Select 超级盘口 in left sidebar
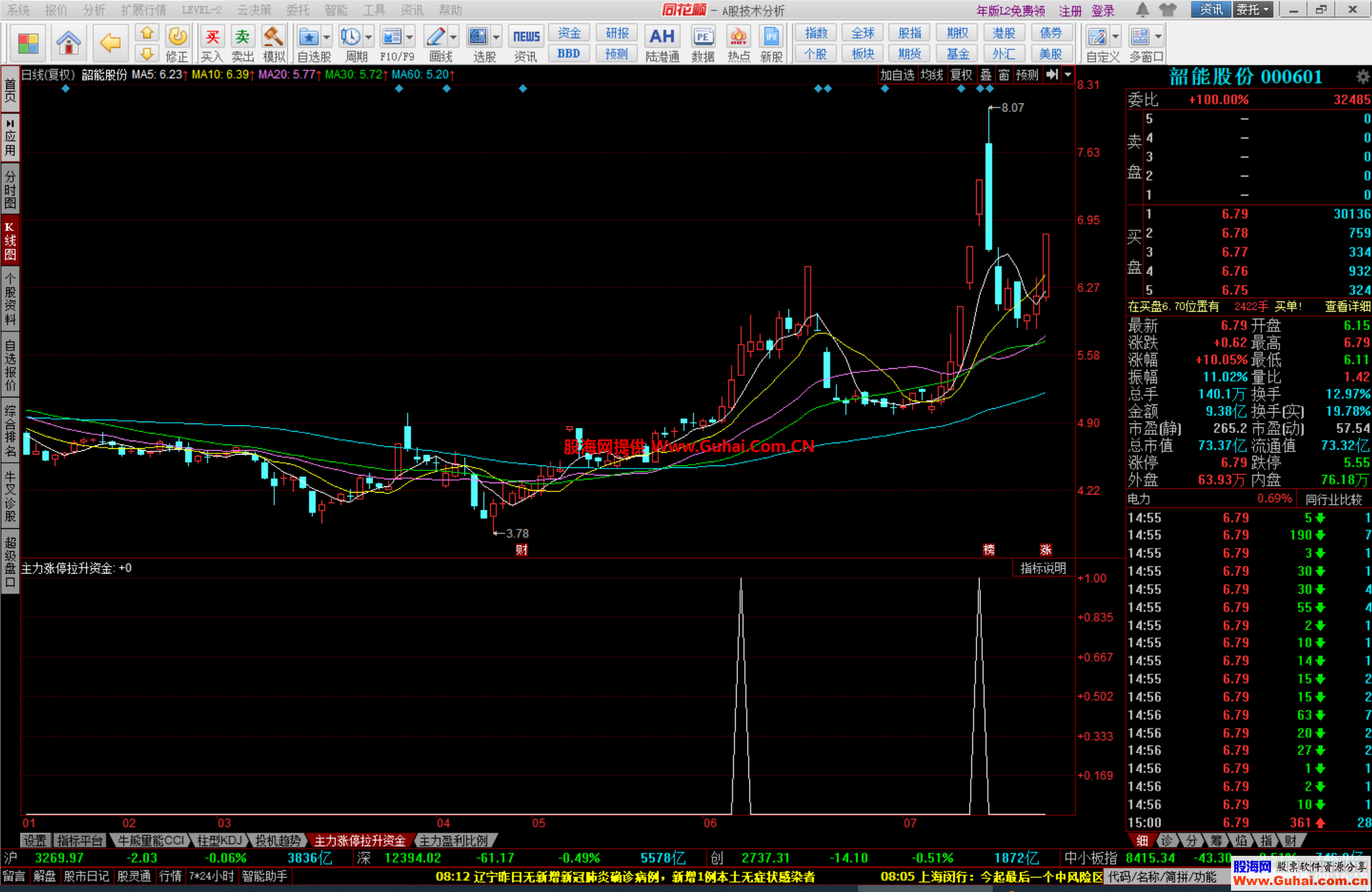This screenshot has height=892, width=1372. pyautogui.click(x=10, y=562)
